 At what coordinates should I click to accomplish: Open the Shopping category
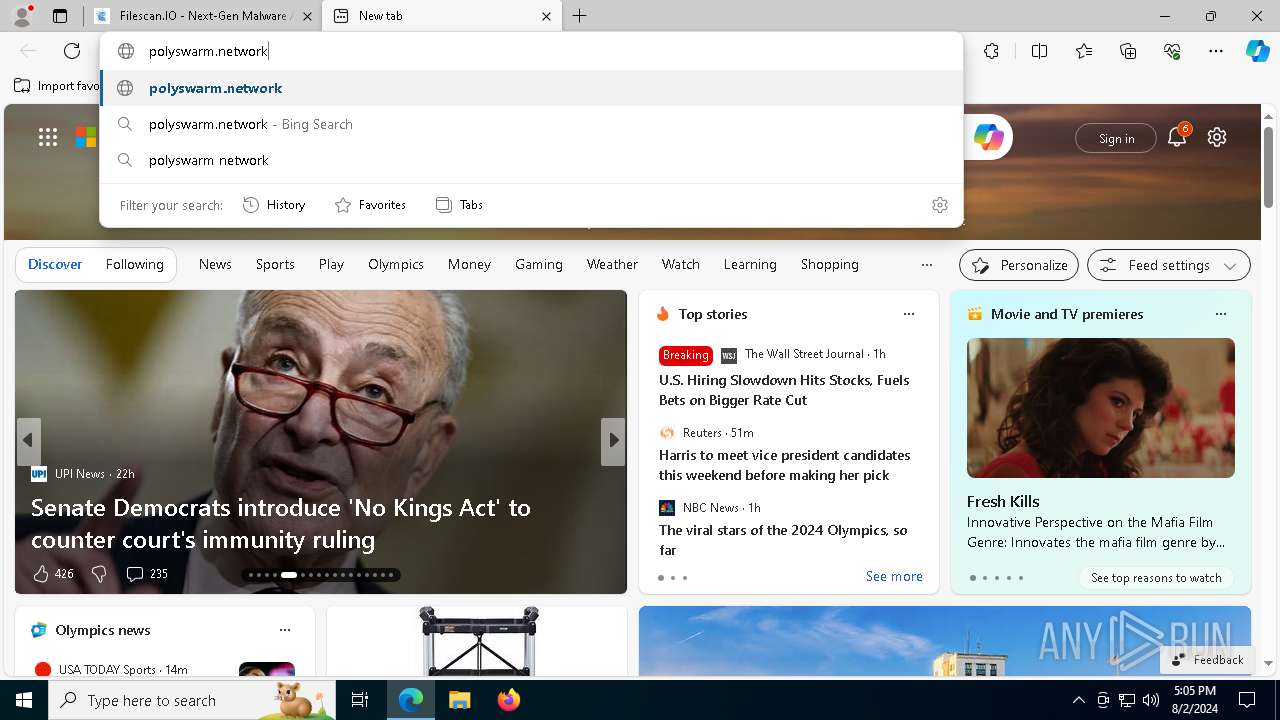pos(829,264)
